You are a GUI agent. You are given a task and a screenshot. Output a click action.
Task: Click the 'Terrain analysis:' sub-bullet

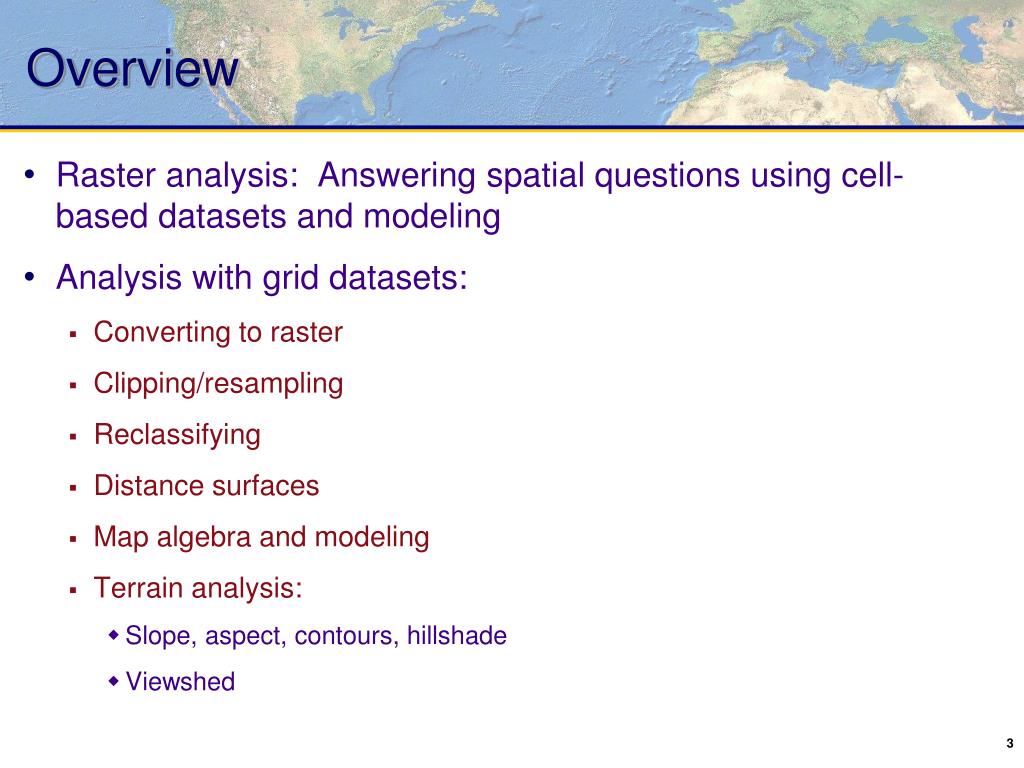(x=198, y=588)
